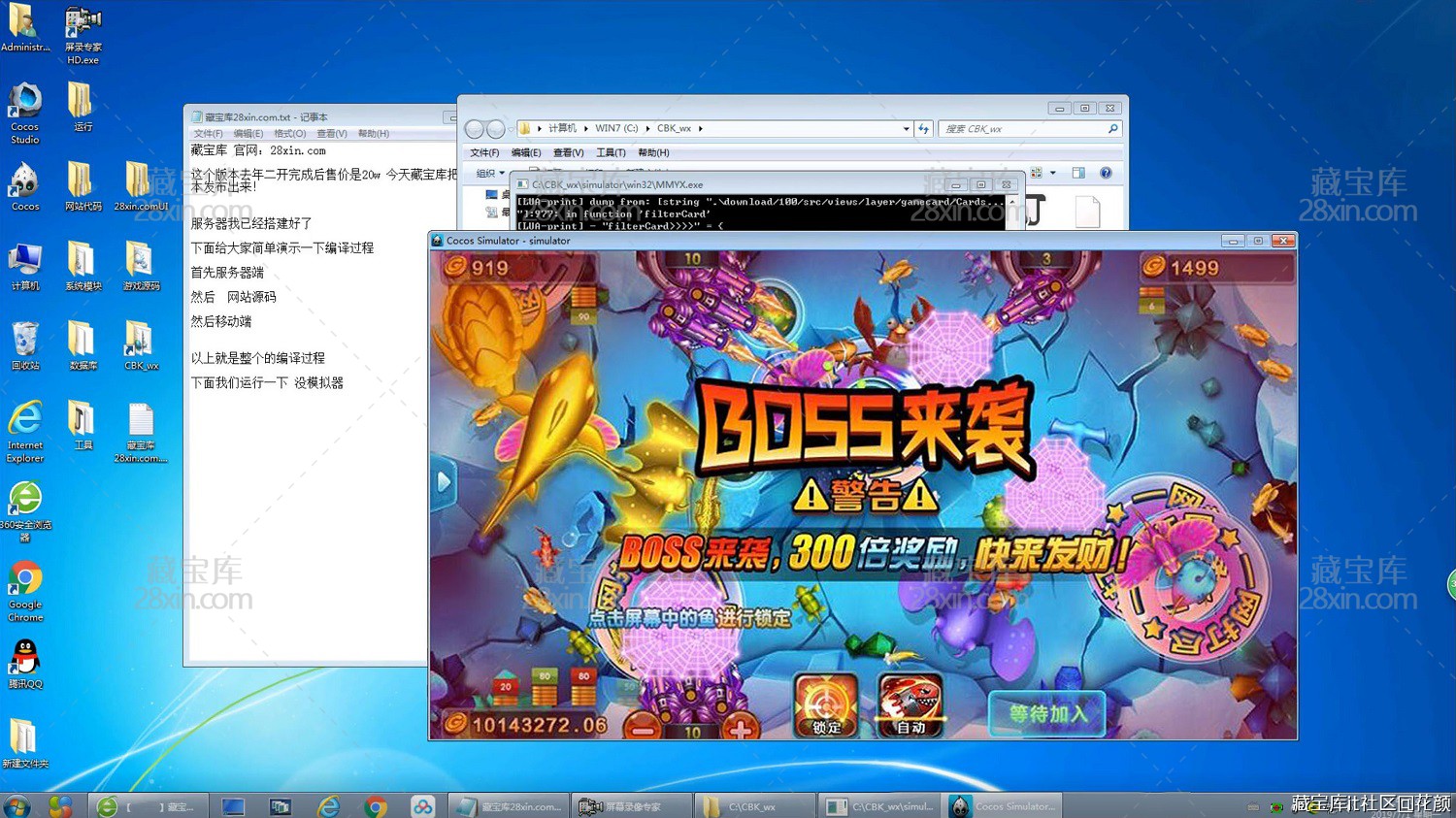This screenshot has height=818, width=1456.
Task: Switch to the C:\CBK_wx Explorer taskbar button
Action: 756,805
